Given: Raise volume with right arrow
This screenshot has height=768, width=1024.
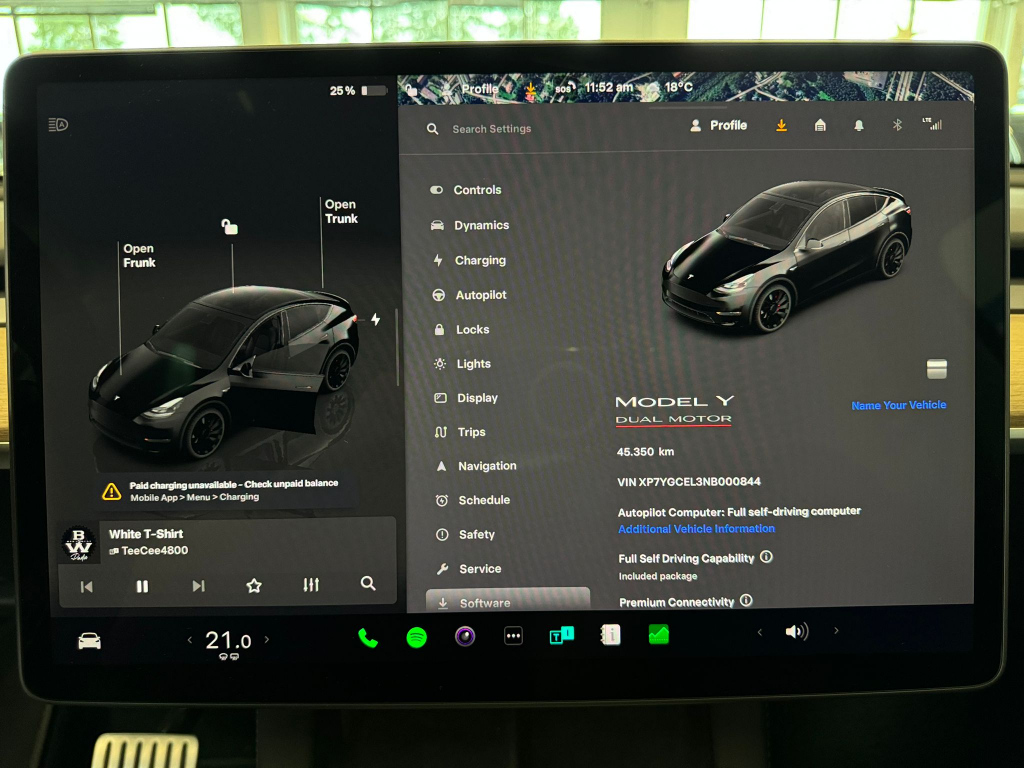Looking at the screenshot, I should pyautogui.click(x=836, y=631).
